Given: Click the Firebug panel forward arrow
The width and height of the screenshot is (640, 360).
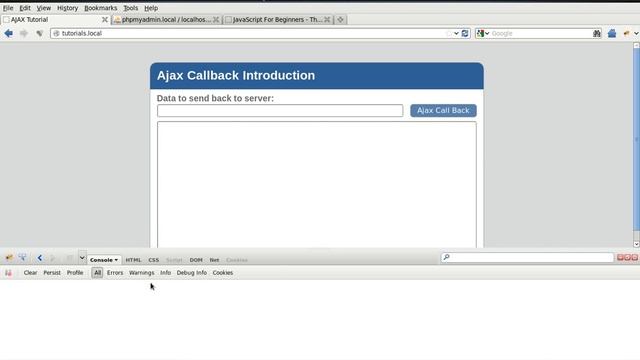Looking at the screenshot, I should (53, 258).
